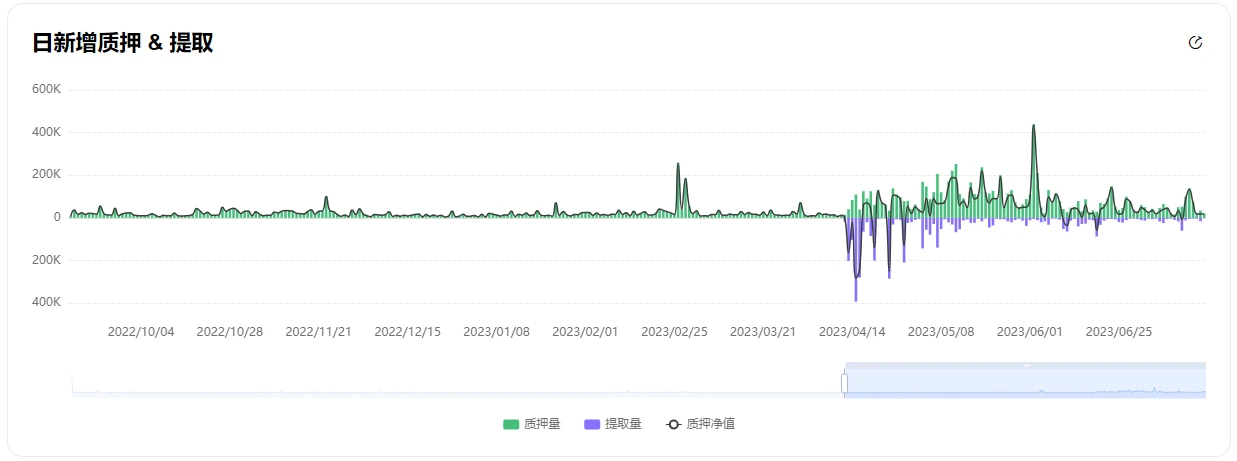Click the purple 提取量 legend swatch
The image size is (1237, 461).
tap(592, 424)
